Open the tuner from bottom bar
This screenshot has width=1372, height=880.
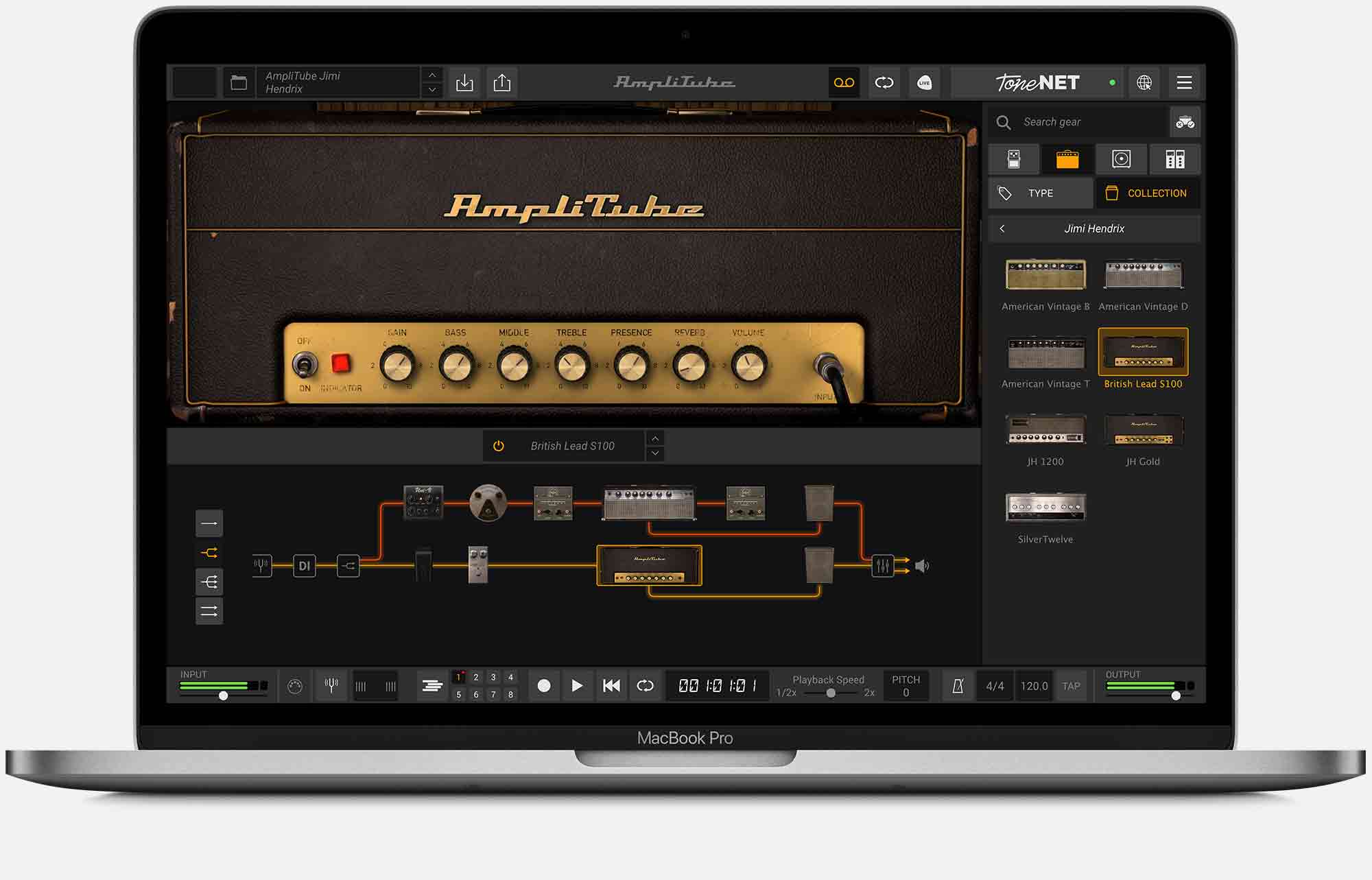tap(332, 685)
